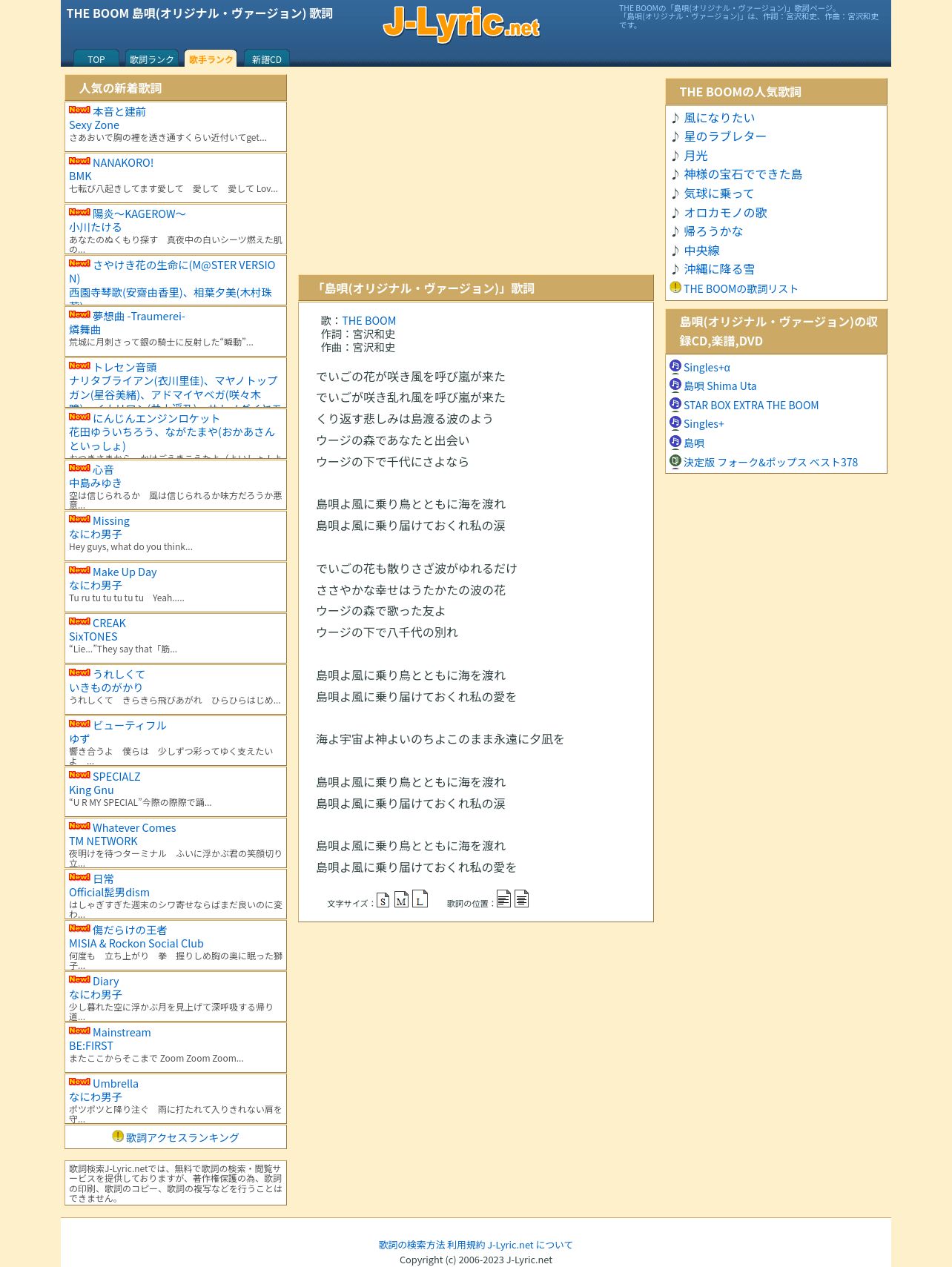Open Official髭男dism artist link
The width and height of the screenshot is (952, 1267).
pyautogui.click(x=109, y=893)
